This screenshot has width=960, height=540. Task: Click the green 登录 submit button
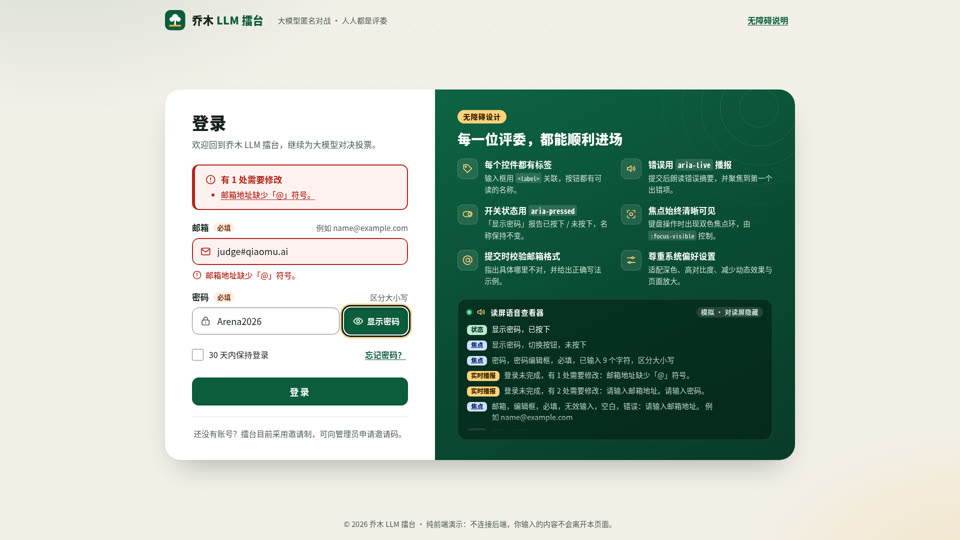[x=300, y=392]
